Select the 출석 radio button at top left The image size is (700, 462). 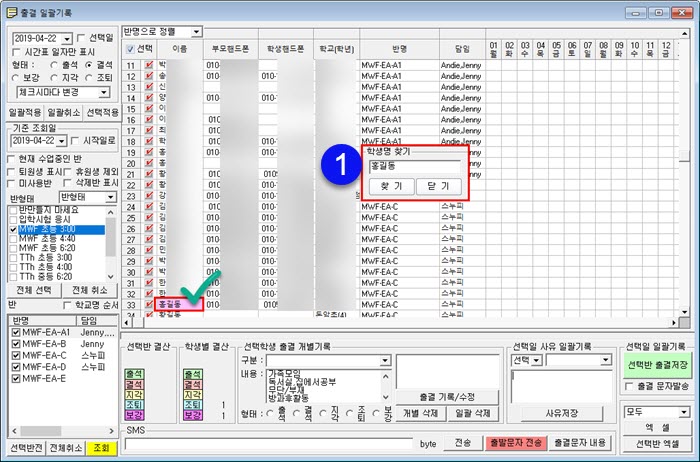(x=54, y=65)
